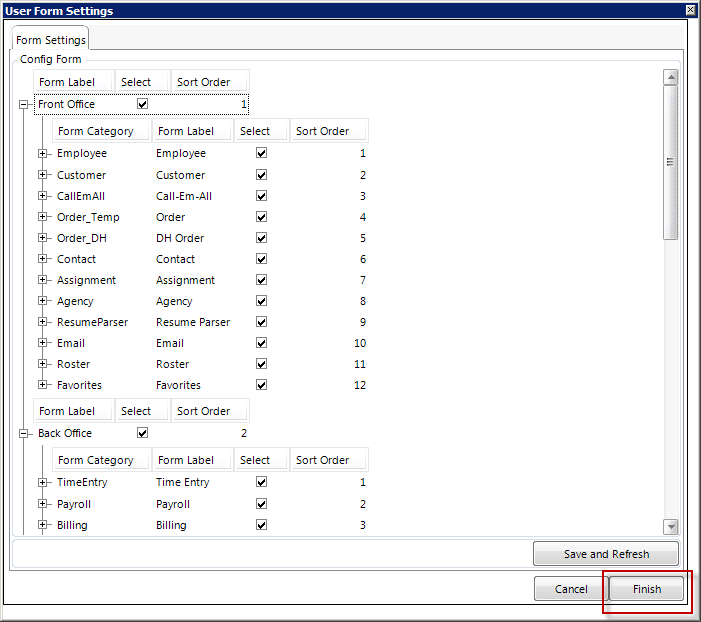Viewport: 701px width, 622px height.
Task: Select the Form Settings tab
Action: [51, 40]
